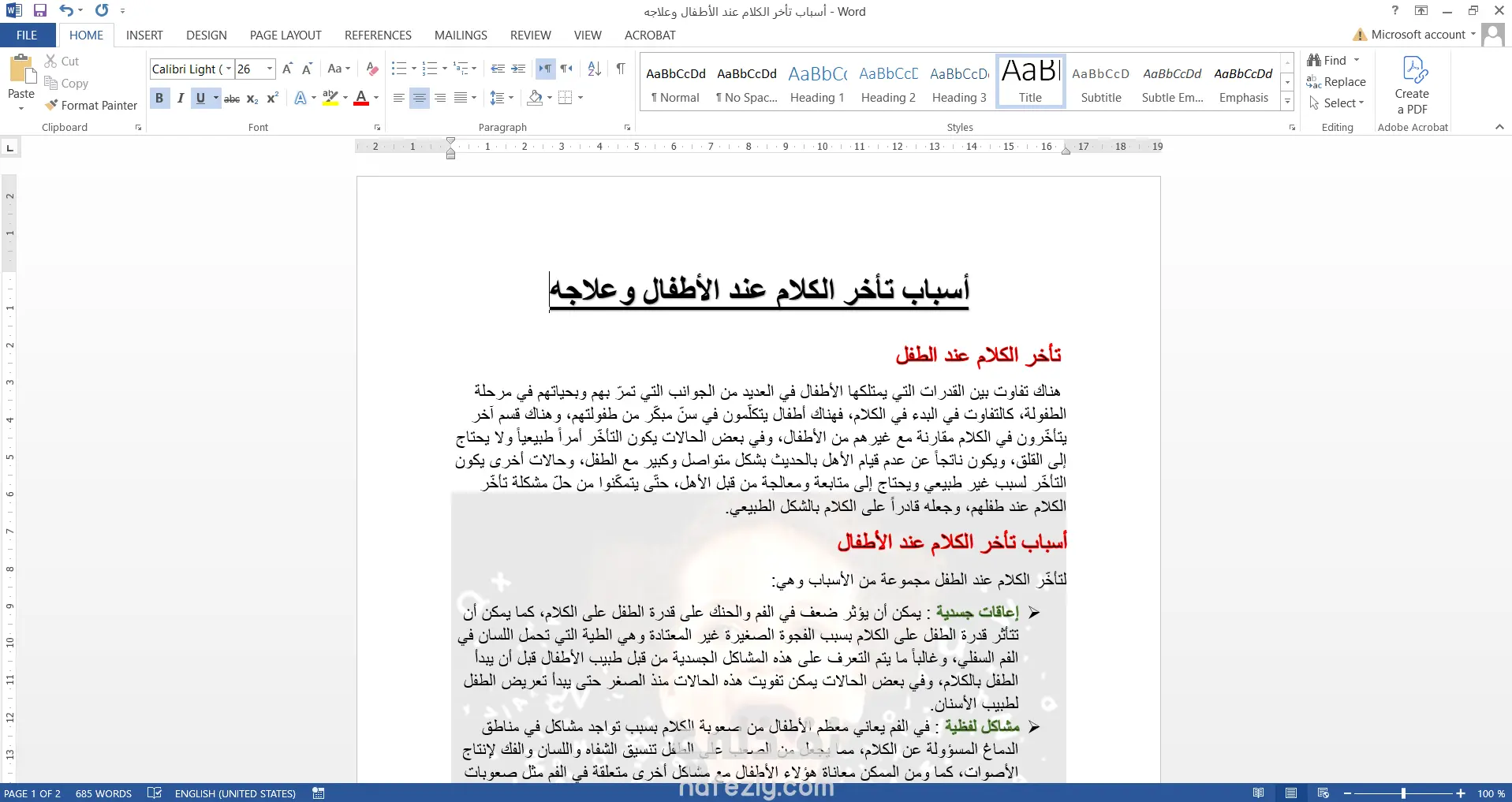Set left-to-right text direction
Image resolution: width=1512 pixels, height=802 pixels.
(x=545, y=69)
